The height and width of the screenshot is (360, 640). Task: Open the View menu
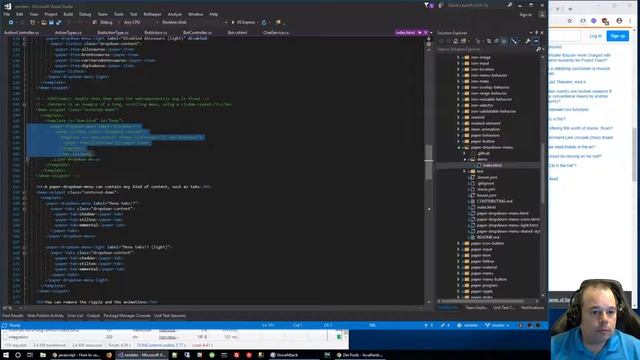click(x=33, y=14)
